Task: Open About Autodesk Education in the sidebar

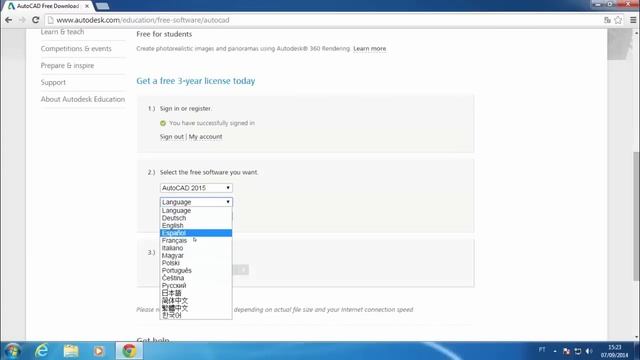Action: pos(83,99)
